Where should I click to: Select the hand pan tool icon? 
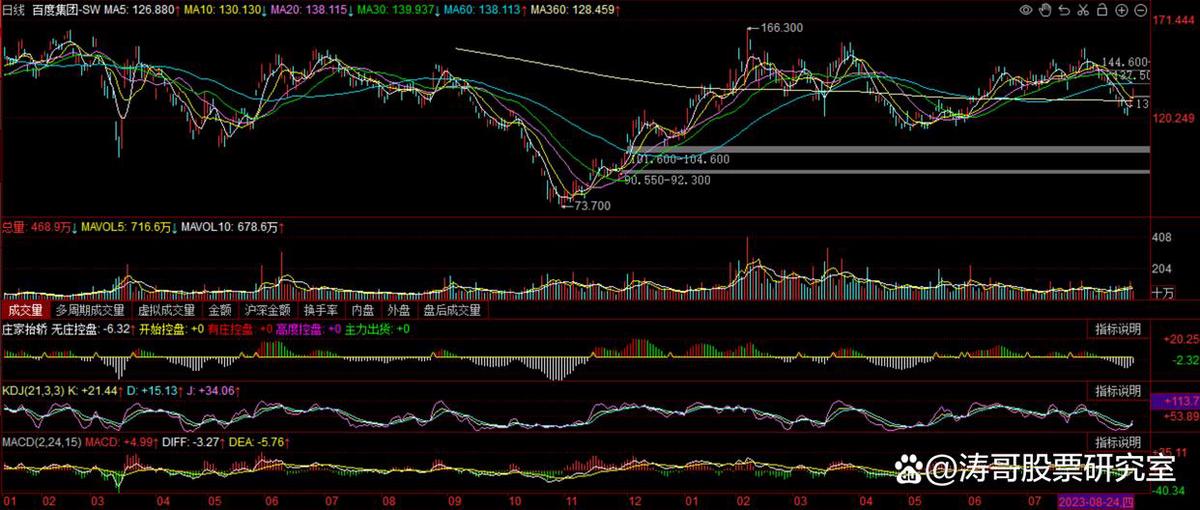click(x=1045, y=10)
